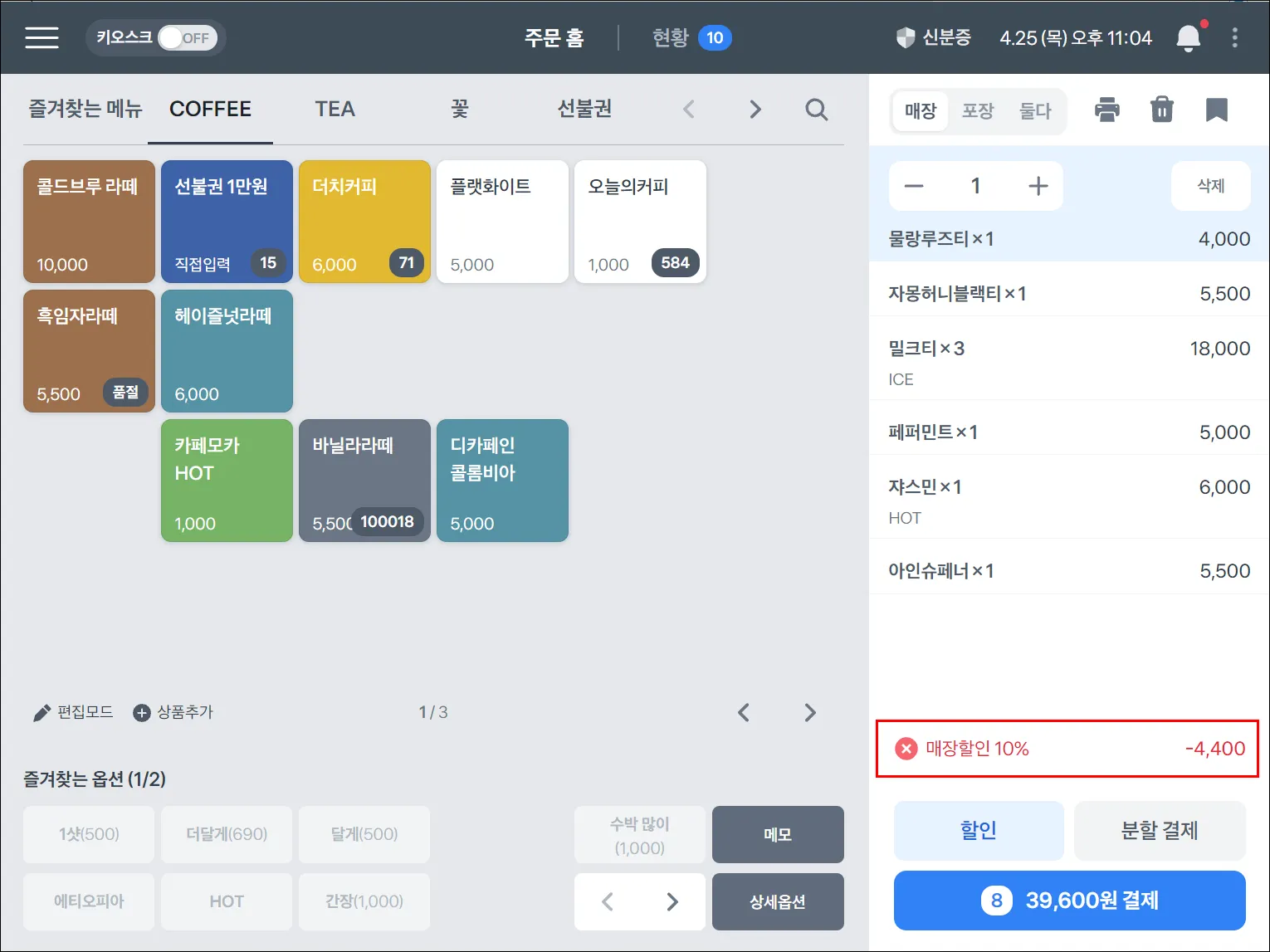Image resolution: width=1270 pixels, height=952 pixels.
Task: Choose 매장 dine-in order type
Action: click(x=921, y=110)
